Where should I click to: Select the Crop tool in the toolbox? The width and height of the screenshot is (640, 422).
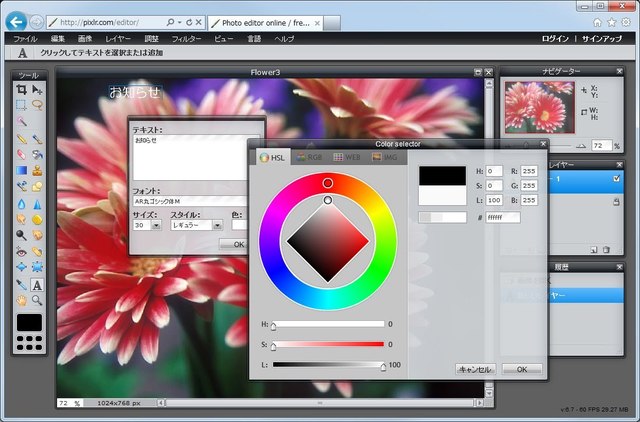click(x=21, y=89)
